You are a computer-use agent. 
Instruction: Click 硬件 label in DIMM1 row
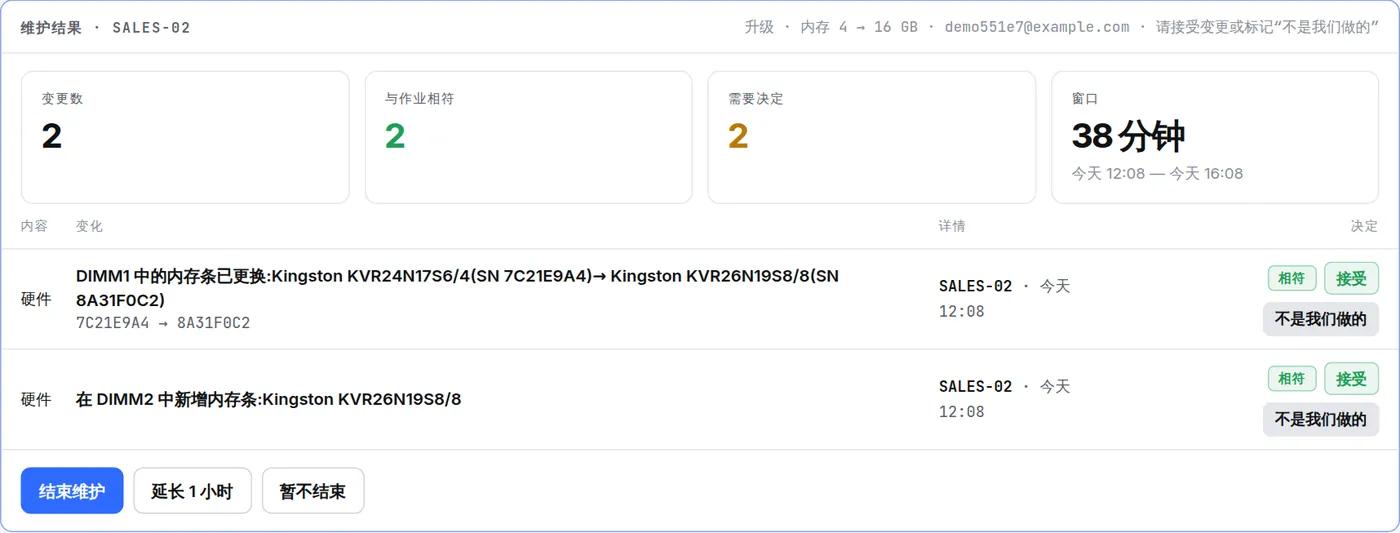pos(36,299)
